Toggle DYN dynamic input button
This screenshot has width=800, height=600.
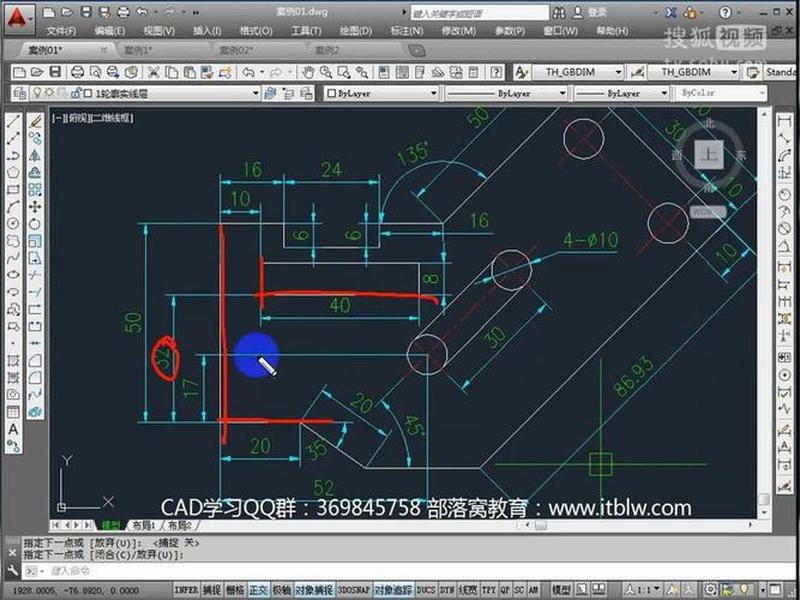(447, 590)
